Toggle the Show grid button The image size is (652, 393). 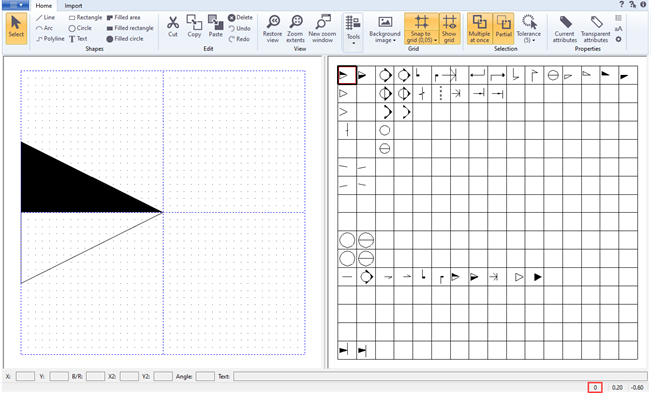click(449, 28)
